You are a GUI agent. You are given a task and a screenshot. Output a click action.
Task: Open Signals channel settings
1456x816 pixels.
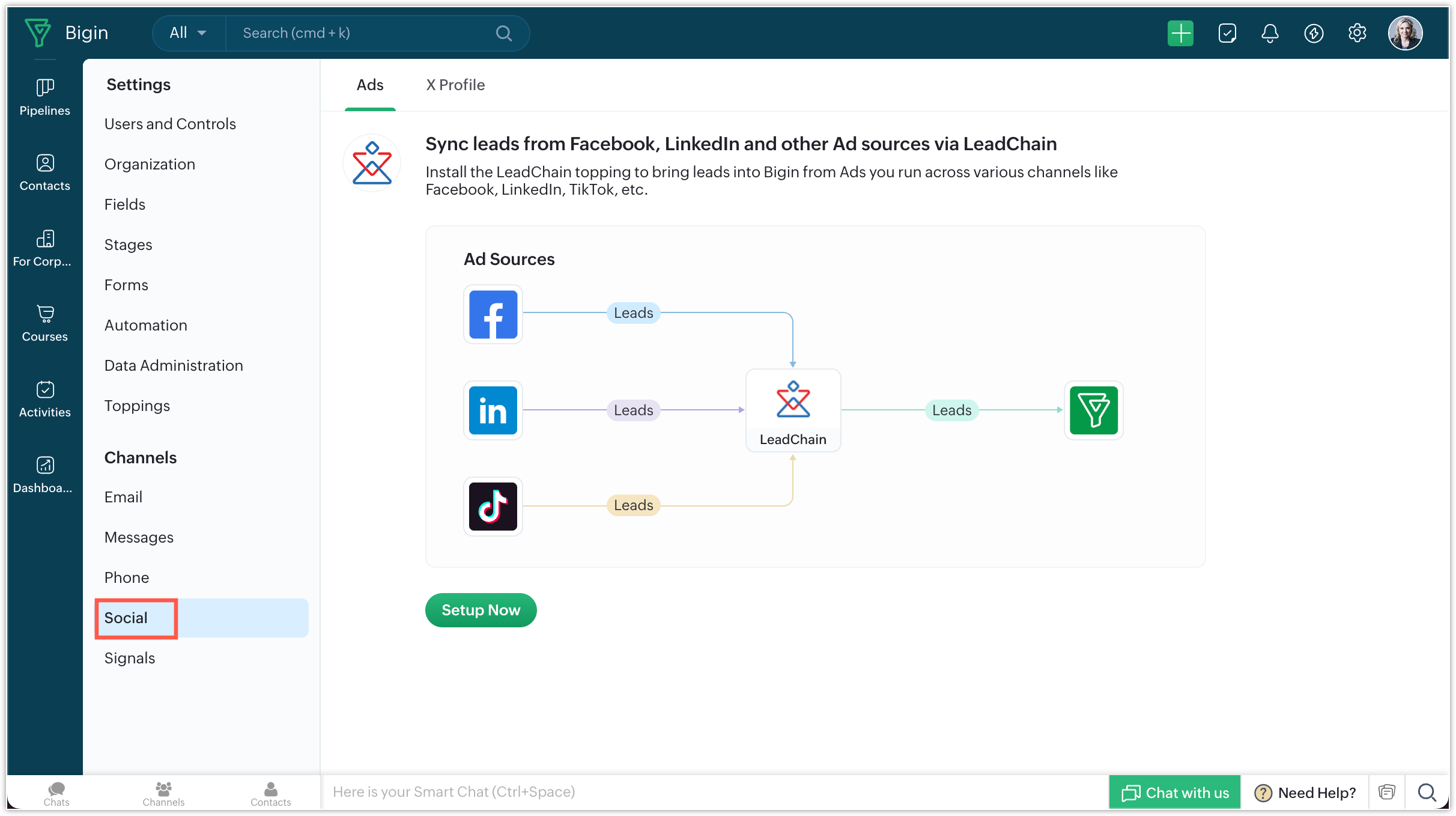[130, 658]
